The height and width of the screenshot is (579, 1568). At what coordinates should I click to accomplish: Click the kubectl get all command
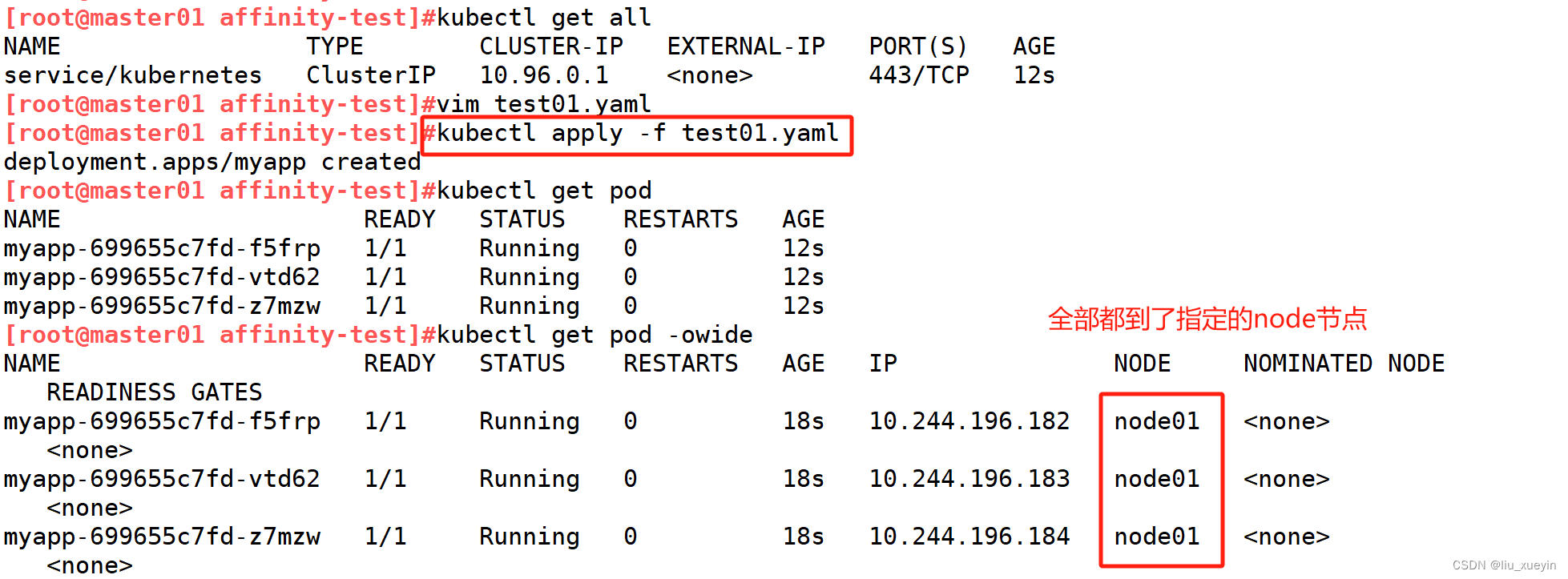[543, 18]
